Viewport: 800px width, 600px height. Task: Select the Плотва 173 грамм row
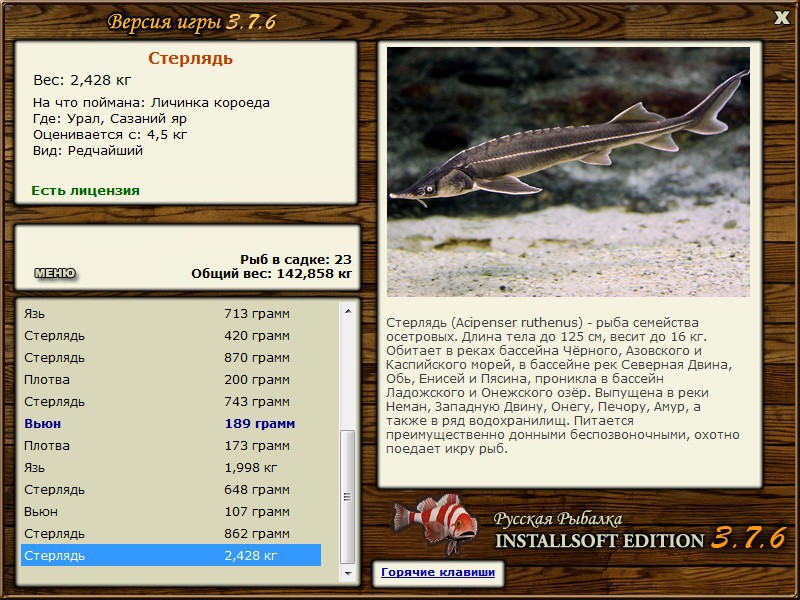(x=171, y=445)
